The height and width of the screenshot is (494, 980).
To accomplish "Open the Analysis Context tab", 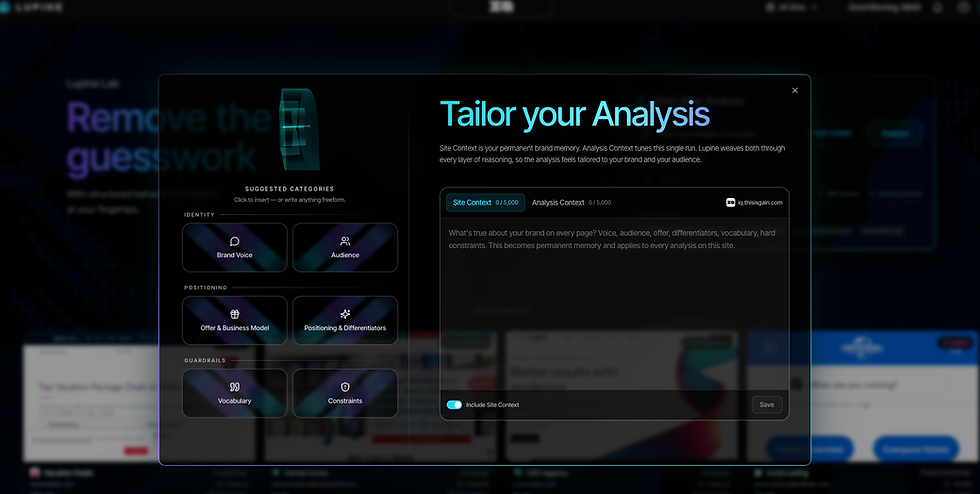I will (571, 203).
